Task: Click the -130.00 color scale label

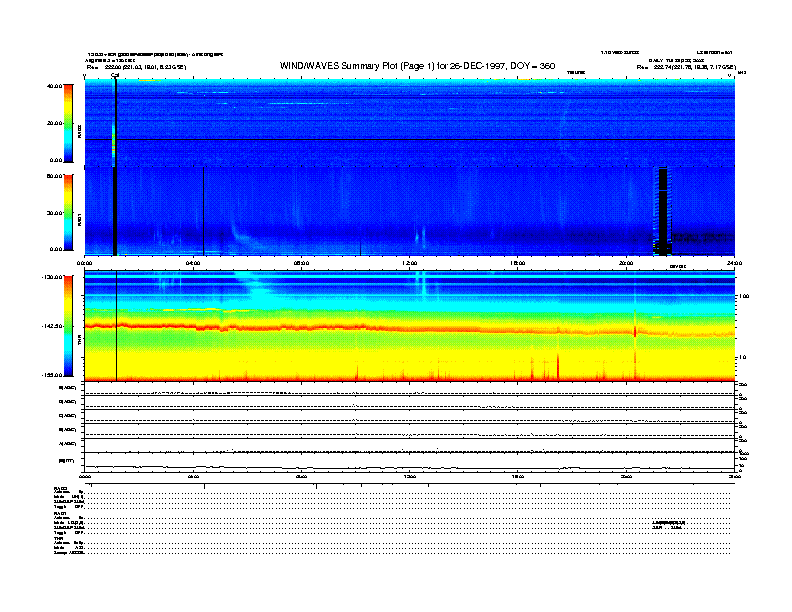Action: [x=52, y=277]
